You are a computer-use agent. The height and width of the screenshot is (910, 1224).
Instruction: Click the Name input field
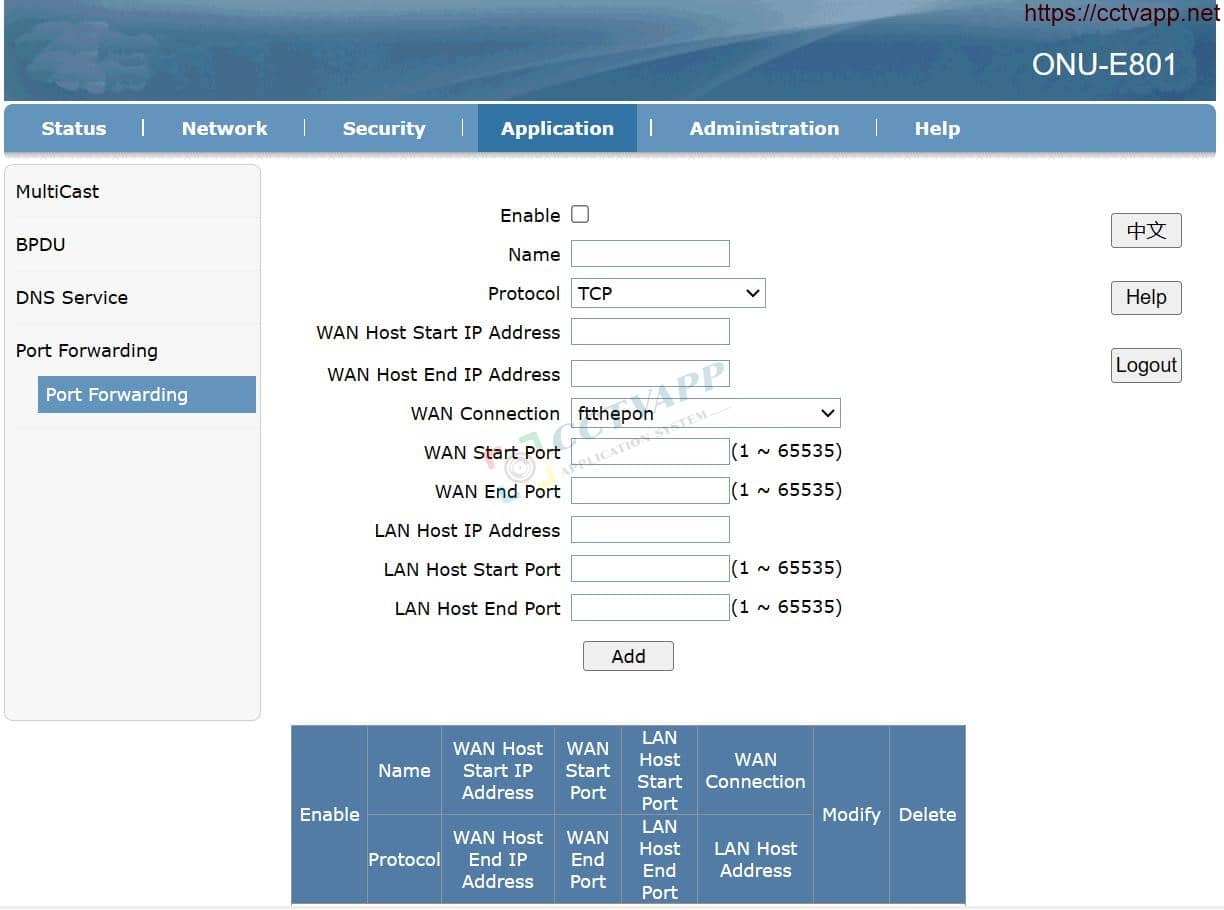pyautogui.click(x=650, y=254)
